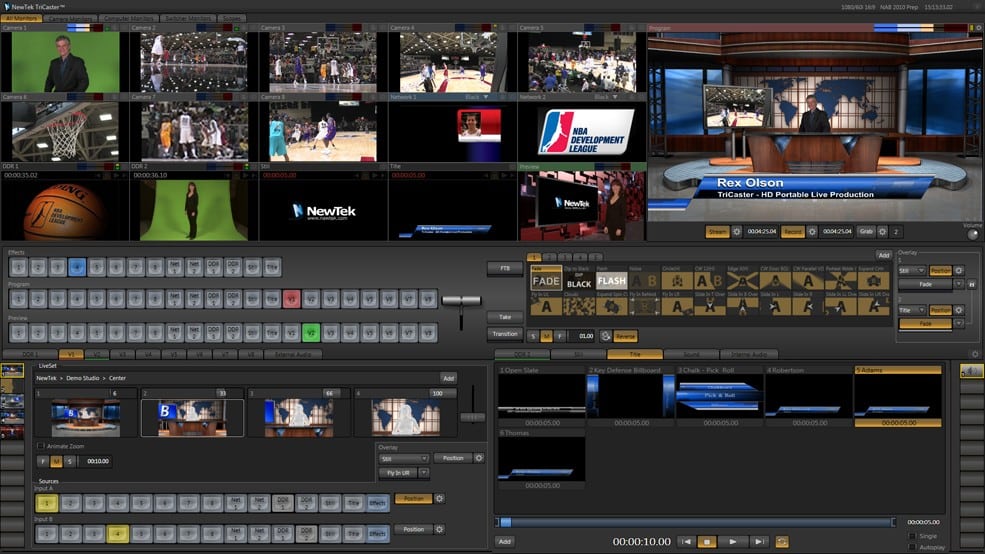Open Stream configuration gear icon
The image size is (985, 554).
(737, 232)
